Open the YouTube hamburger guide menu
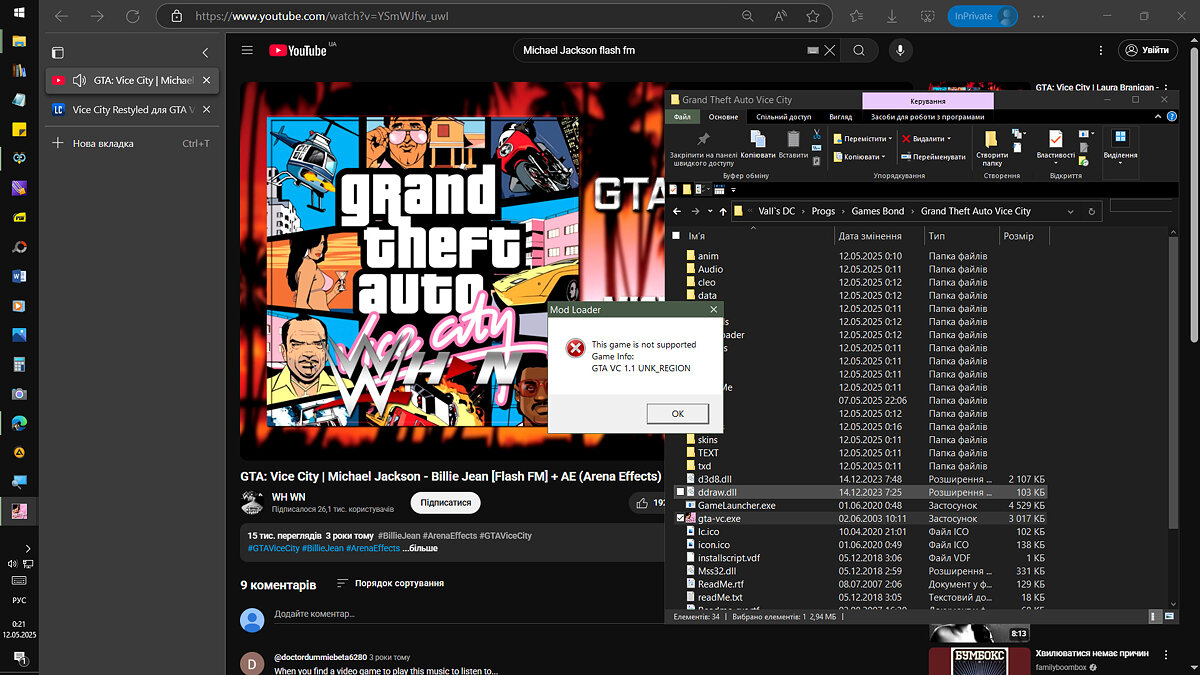Viewport: 1200px width, 675px height. coord(247,50)
